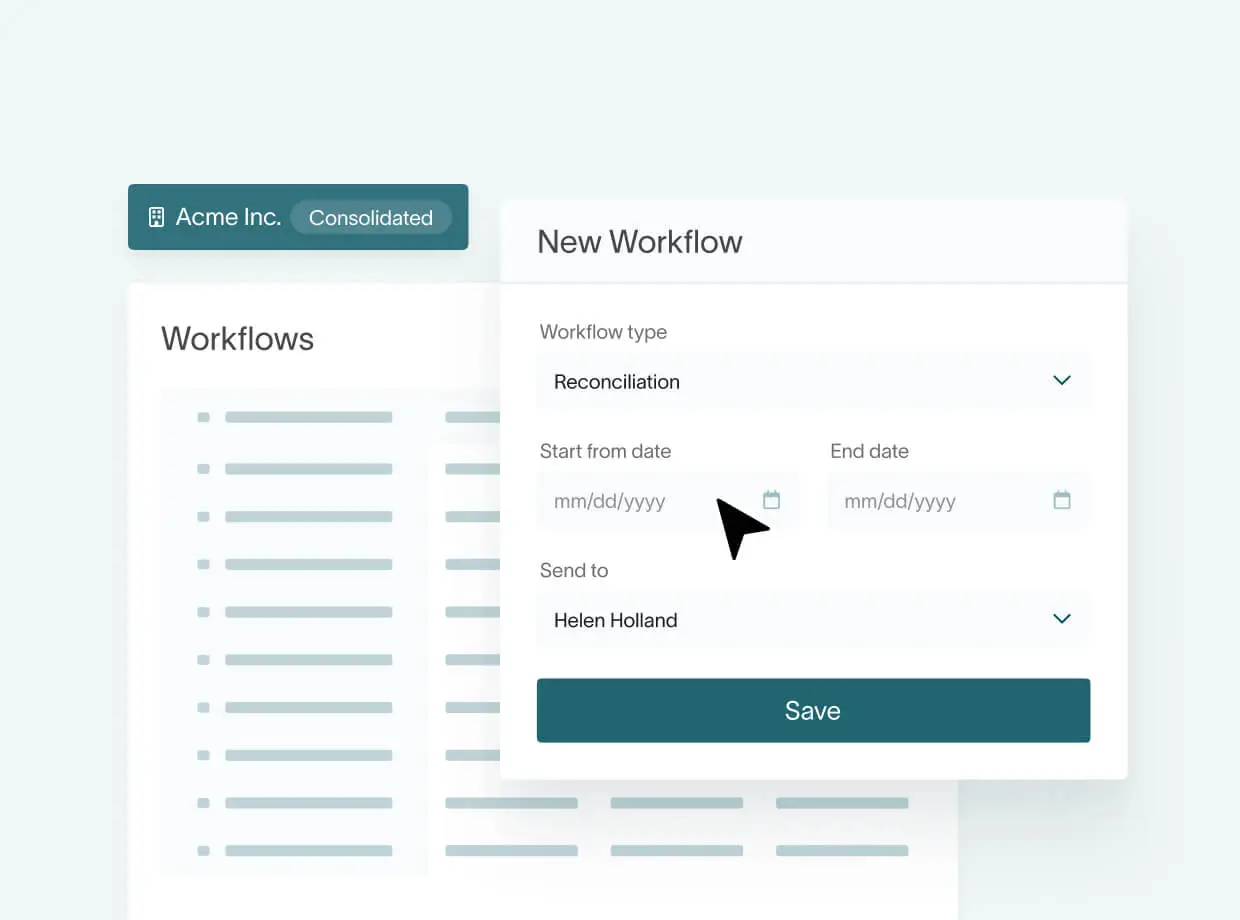Click the first gray progress bar in a workflow row

[308, 417]
